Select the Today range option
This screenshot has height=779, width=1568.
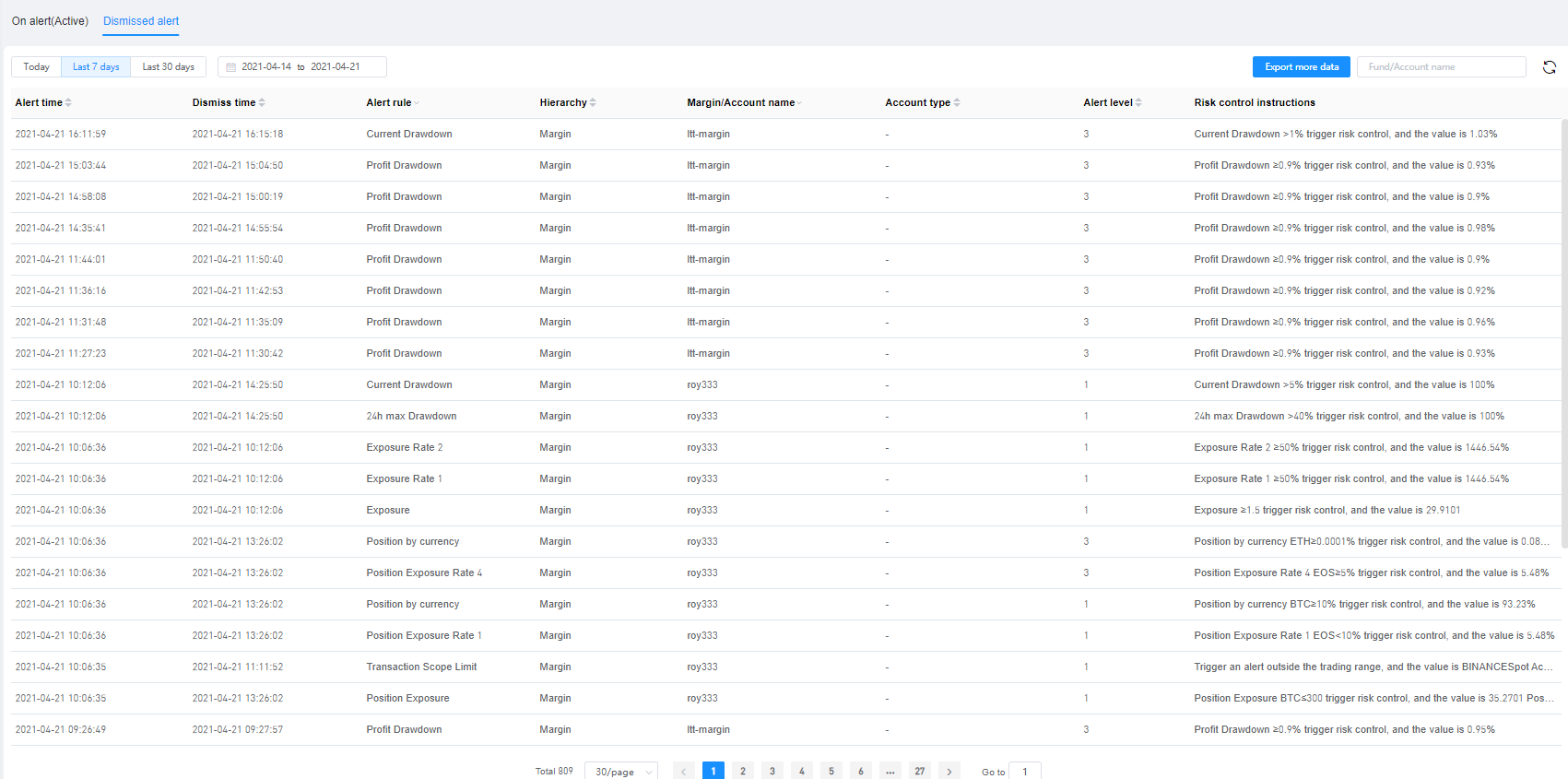36,67
